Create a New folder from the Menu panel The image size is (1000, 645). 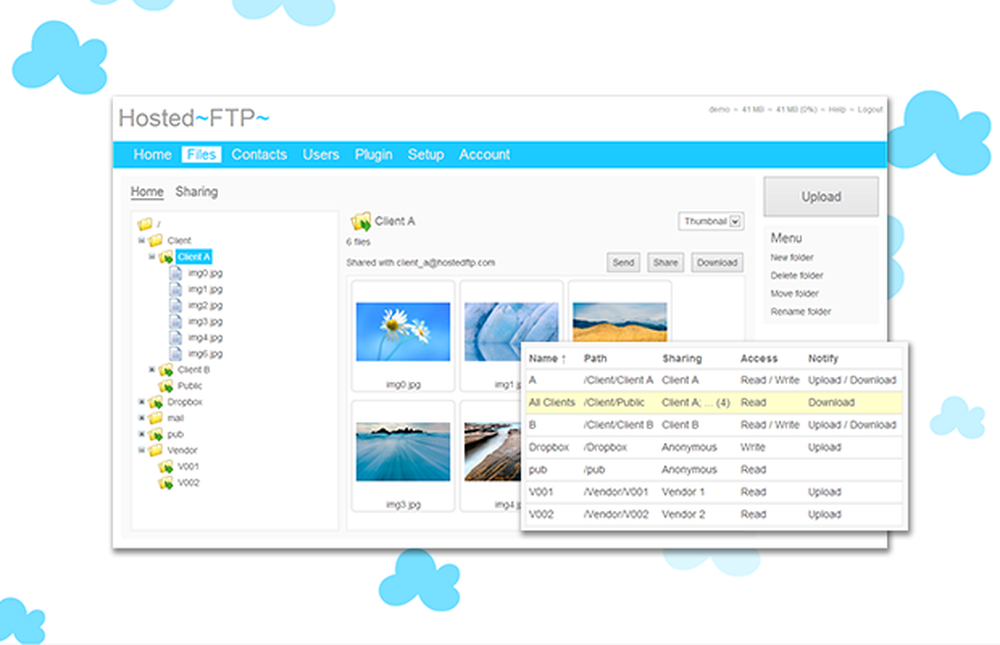coord(794,257)
